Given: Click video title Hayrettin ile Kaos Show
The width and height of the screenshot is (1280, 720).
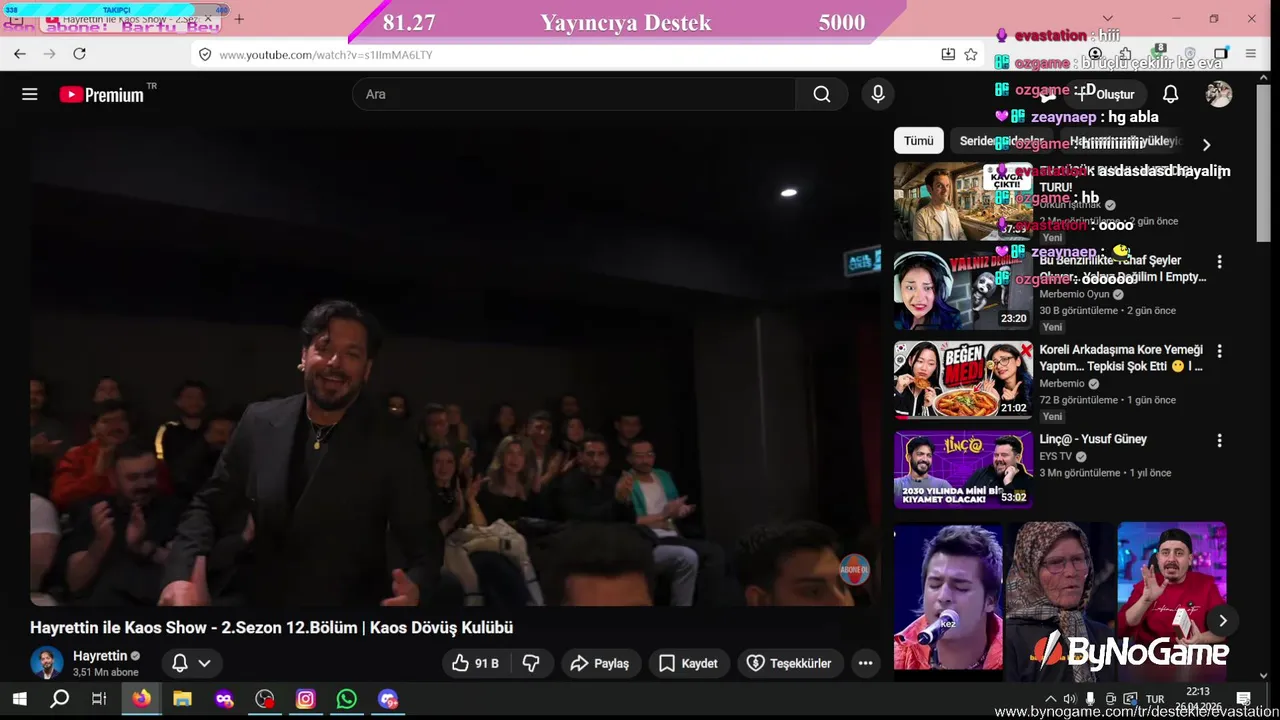Looking at the screenshot, I should point(271,628).
